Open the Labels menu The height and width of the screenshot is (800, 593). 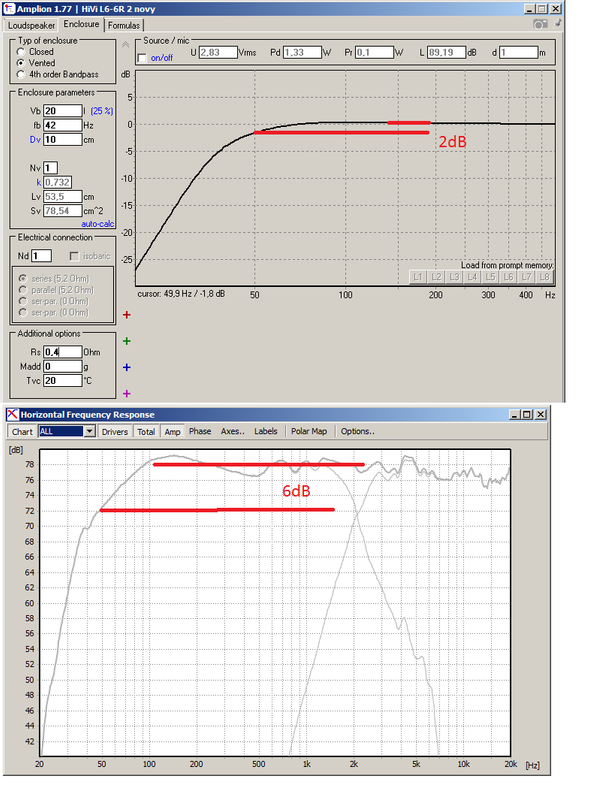pyautogui.click(x=266, y=431)
